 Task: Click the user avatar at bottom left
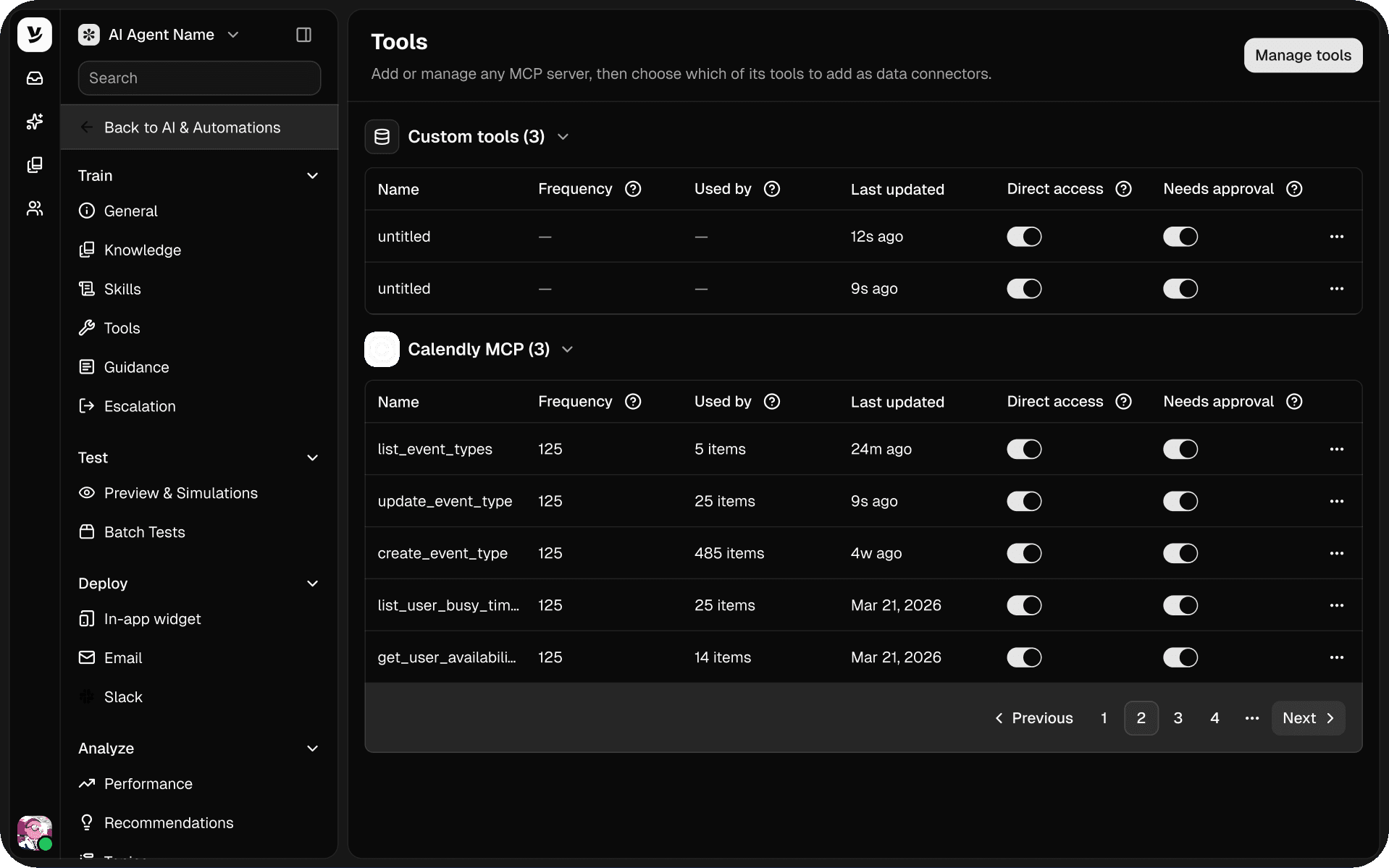[35, 833]
